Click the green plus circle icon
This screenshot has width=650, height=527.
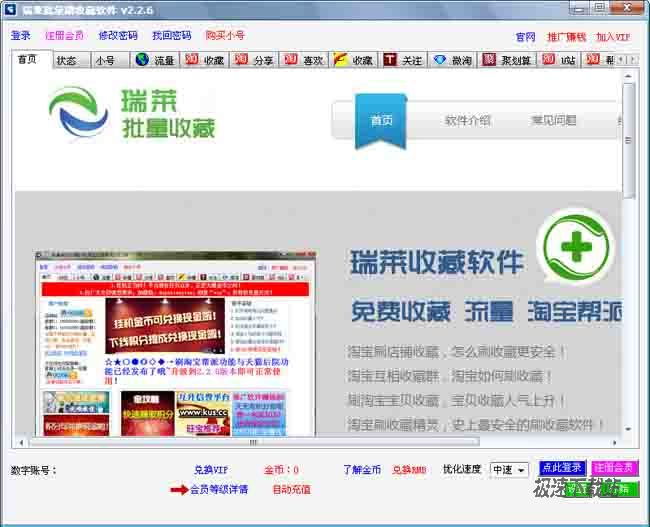point(576,247)
